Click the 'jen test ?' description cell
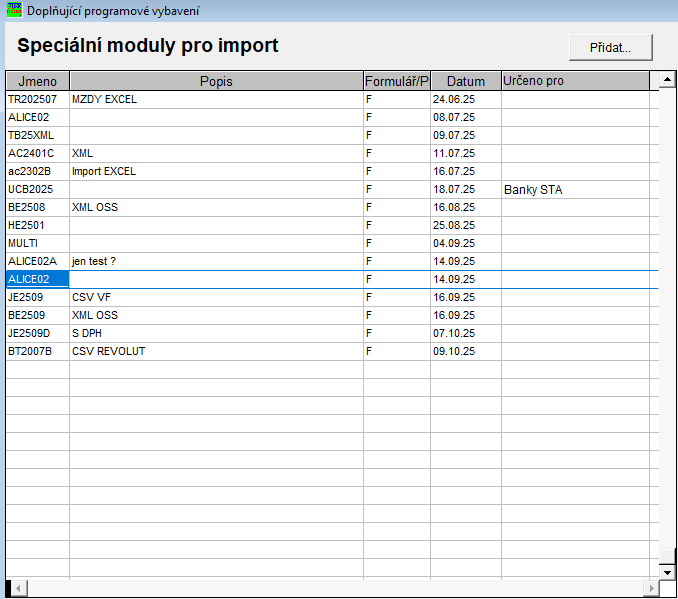This screenshot has height=599, width=678. [216, 262]
